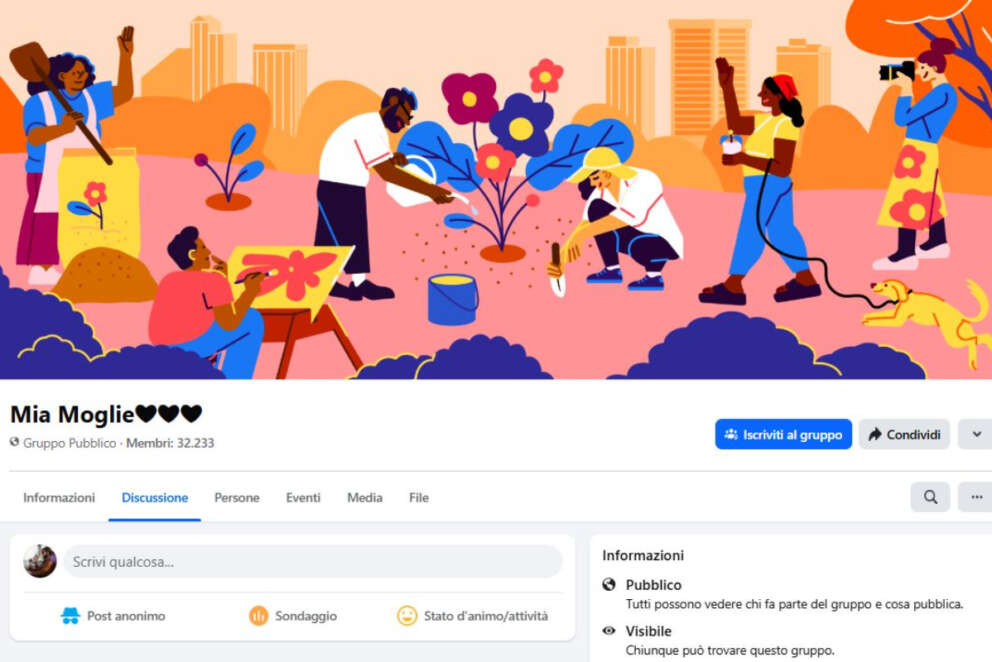The image size is (992, 662).
Task: Click the Stato d'animo smiley icon
Action: [407, 616]
